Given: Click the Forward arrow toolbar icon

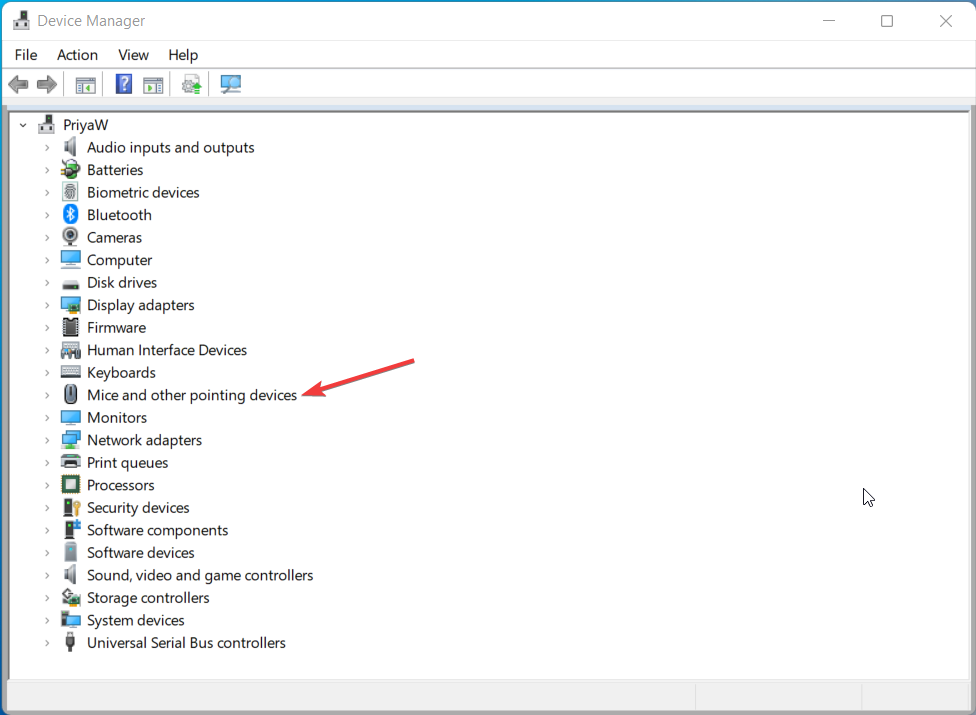Looking at the screenshot, I should click(x=47, y=84).
